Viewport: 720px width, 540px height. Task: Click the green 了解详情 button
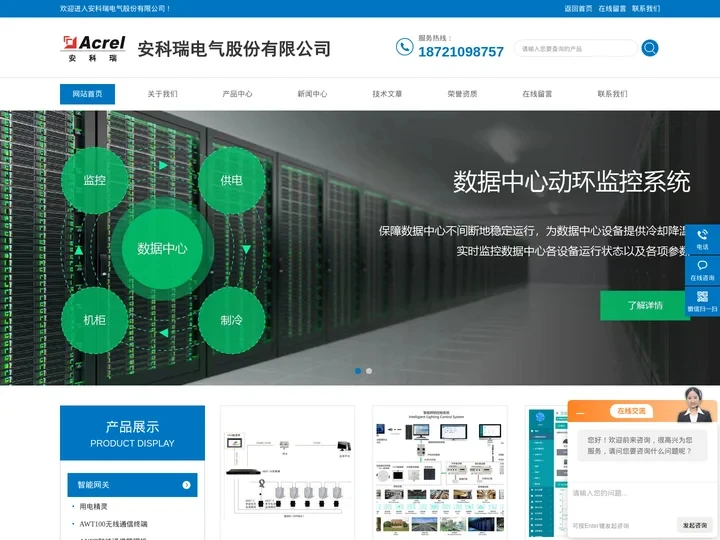pyautogui.click(x=645, y=305)
